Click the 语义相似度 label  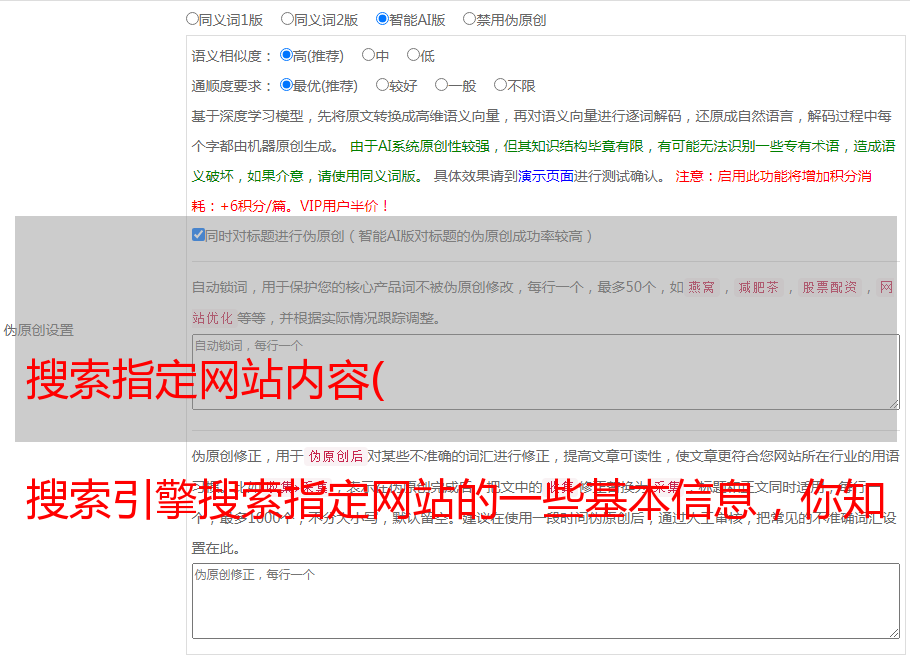[x=231, y=56]
